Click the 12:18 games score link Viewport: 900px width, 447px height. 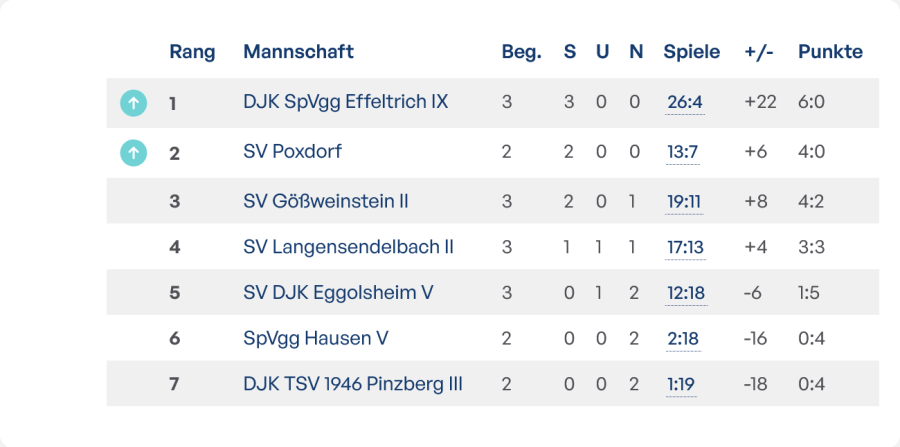[685, 293]
